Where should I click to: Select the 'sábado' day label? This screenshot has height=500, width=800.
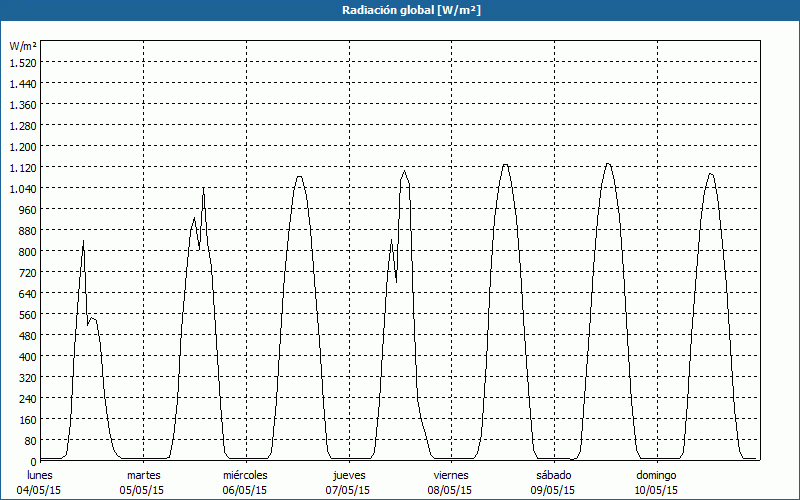click(553, 475)
